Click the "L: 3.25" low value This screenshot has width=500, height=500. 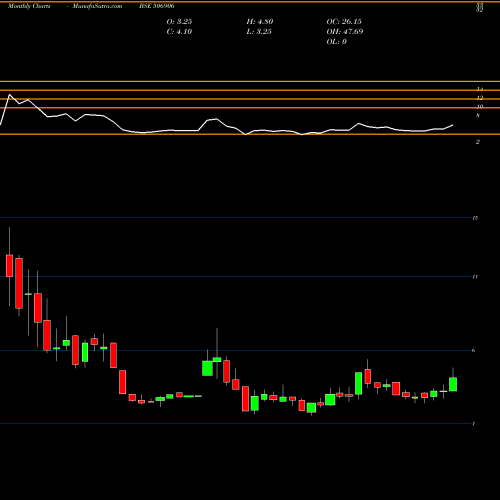pyautogui.click(x=259, y=32)
